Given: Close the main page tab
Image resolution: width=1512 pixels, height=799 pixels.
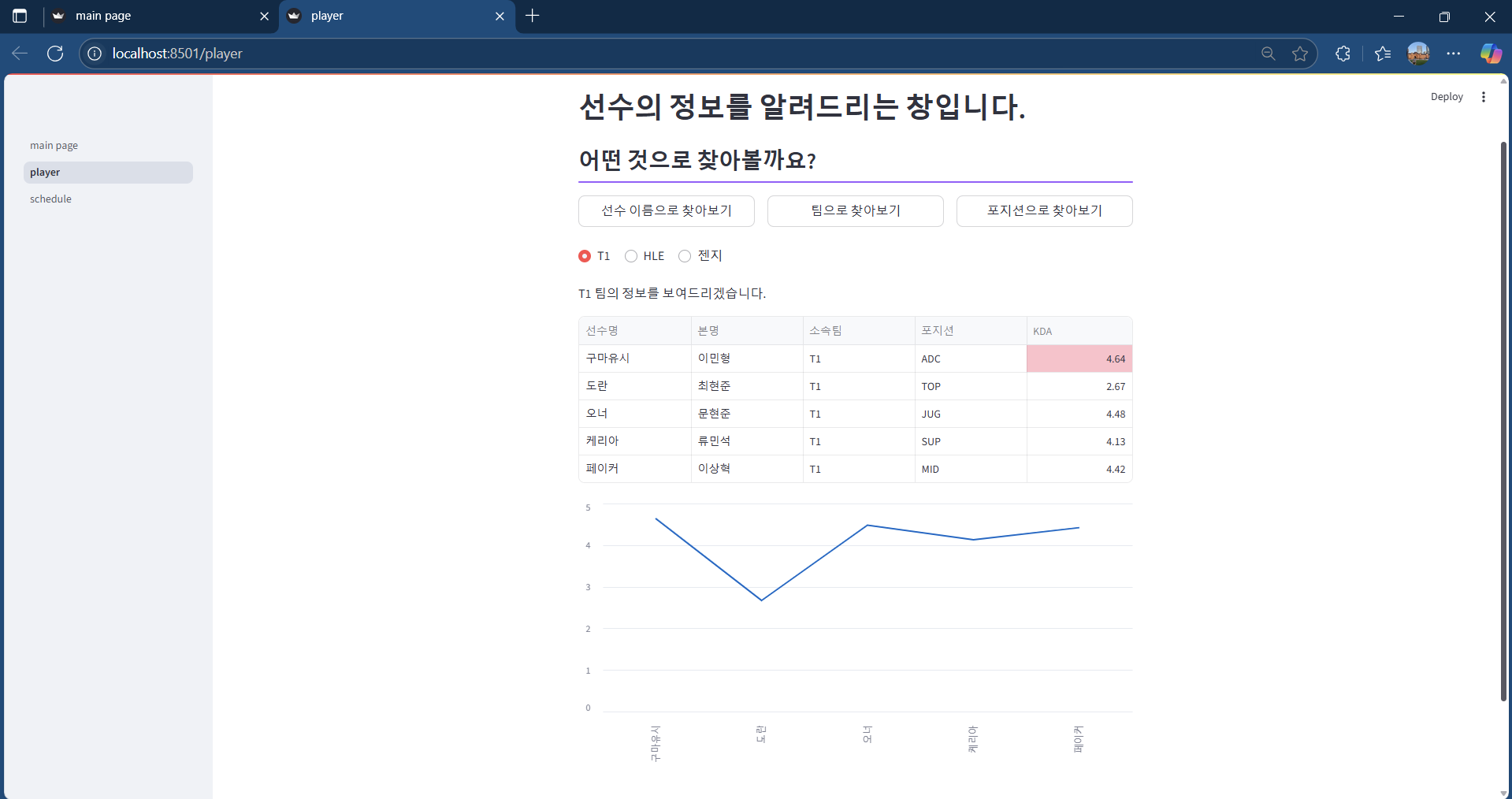Looking at the screenshot, I should 264,16.
